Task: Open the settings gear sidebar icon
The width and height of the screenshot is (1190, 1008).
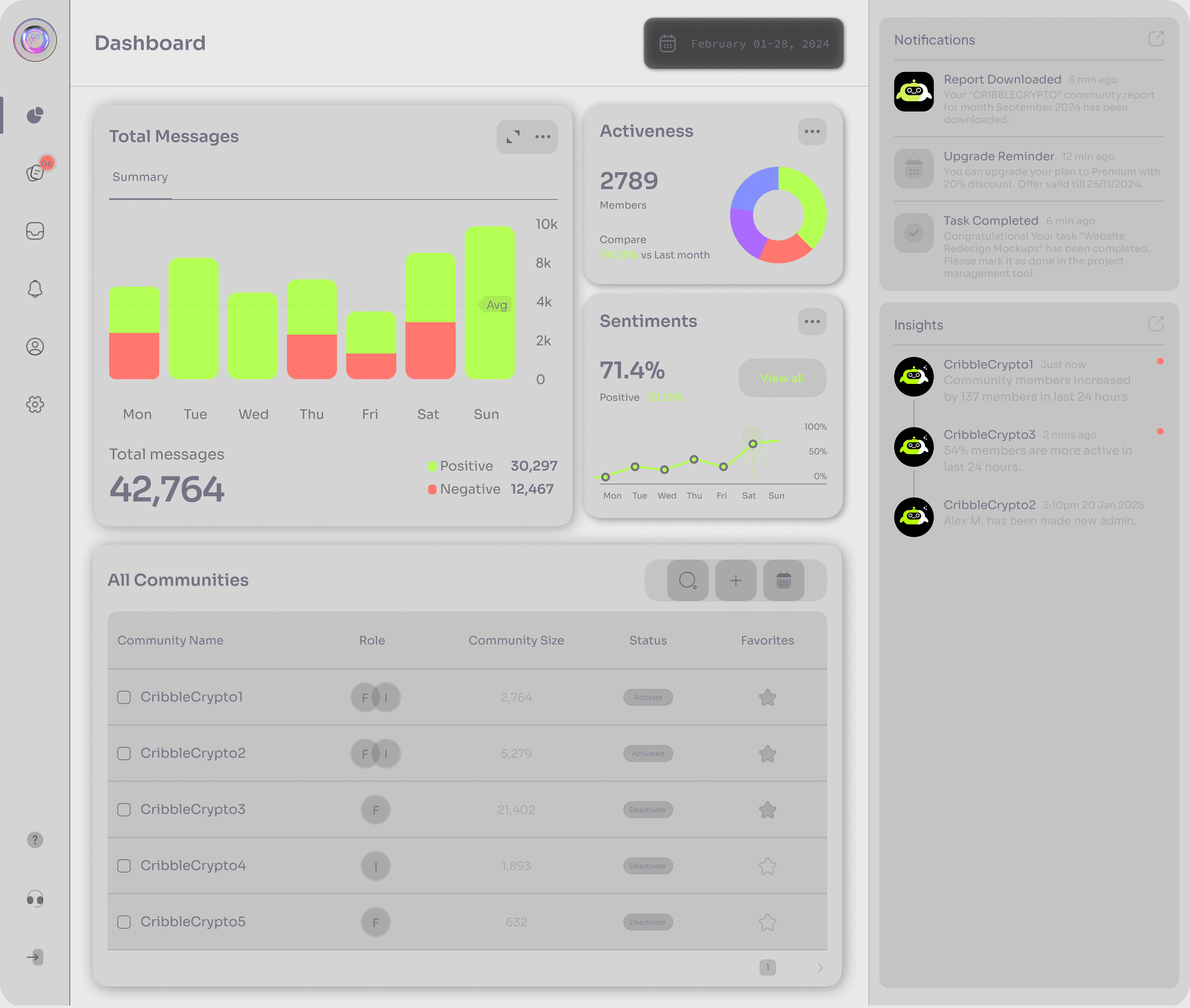Action: click(x=35, y=405)
